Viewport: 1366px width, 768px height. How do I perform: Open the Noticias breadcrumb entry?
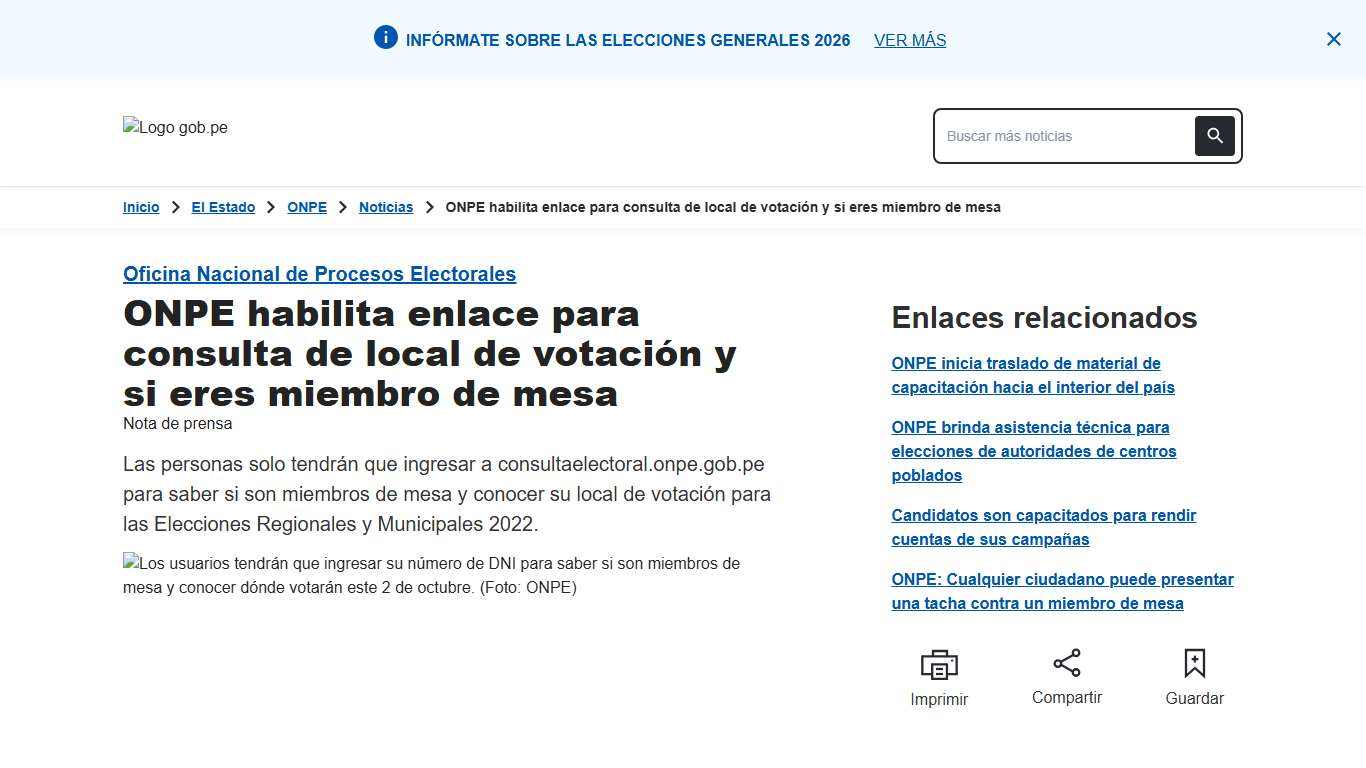[386, 207]
